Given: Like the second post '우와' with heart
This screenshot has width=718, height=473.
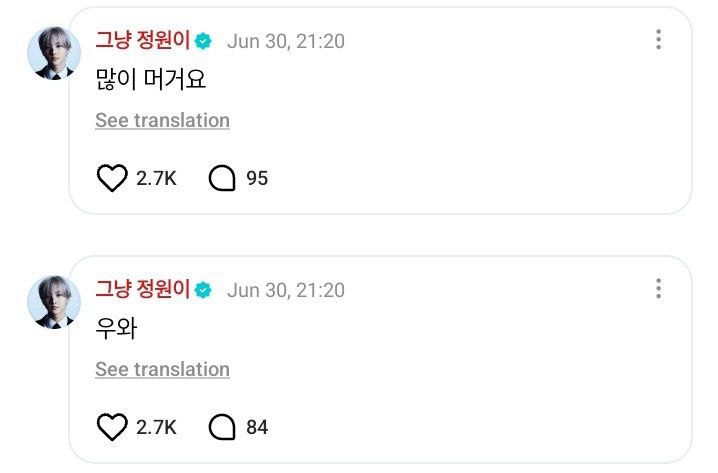Looking at the screenshot, I should [112, 427].
